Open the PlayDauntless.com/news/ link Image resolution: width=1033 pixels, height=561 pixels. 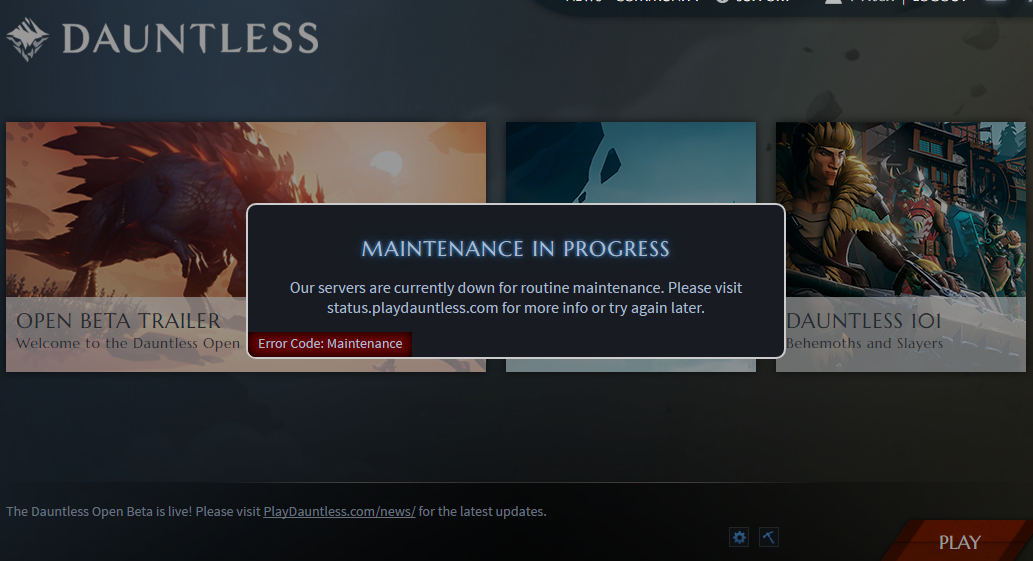339,512
